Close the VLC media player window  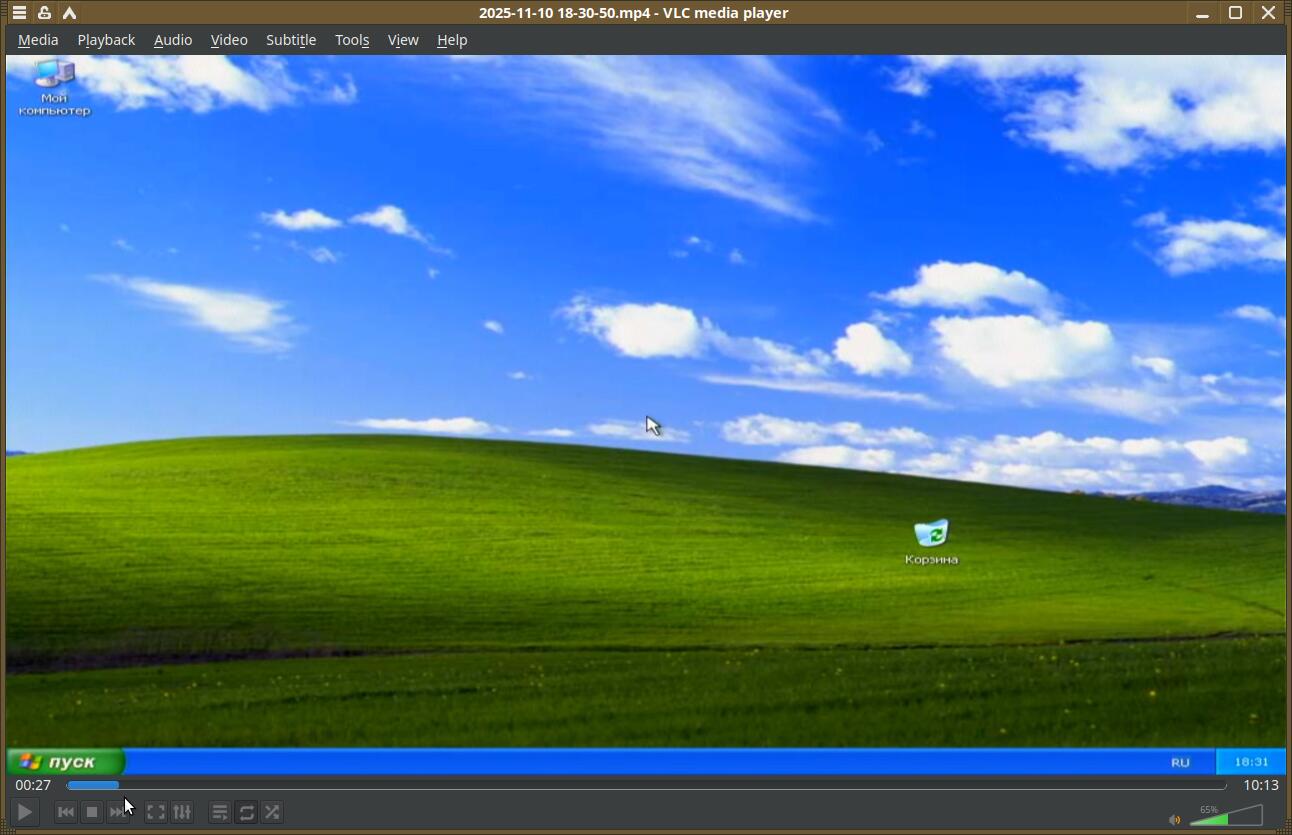(x=1268, y=13)
